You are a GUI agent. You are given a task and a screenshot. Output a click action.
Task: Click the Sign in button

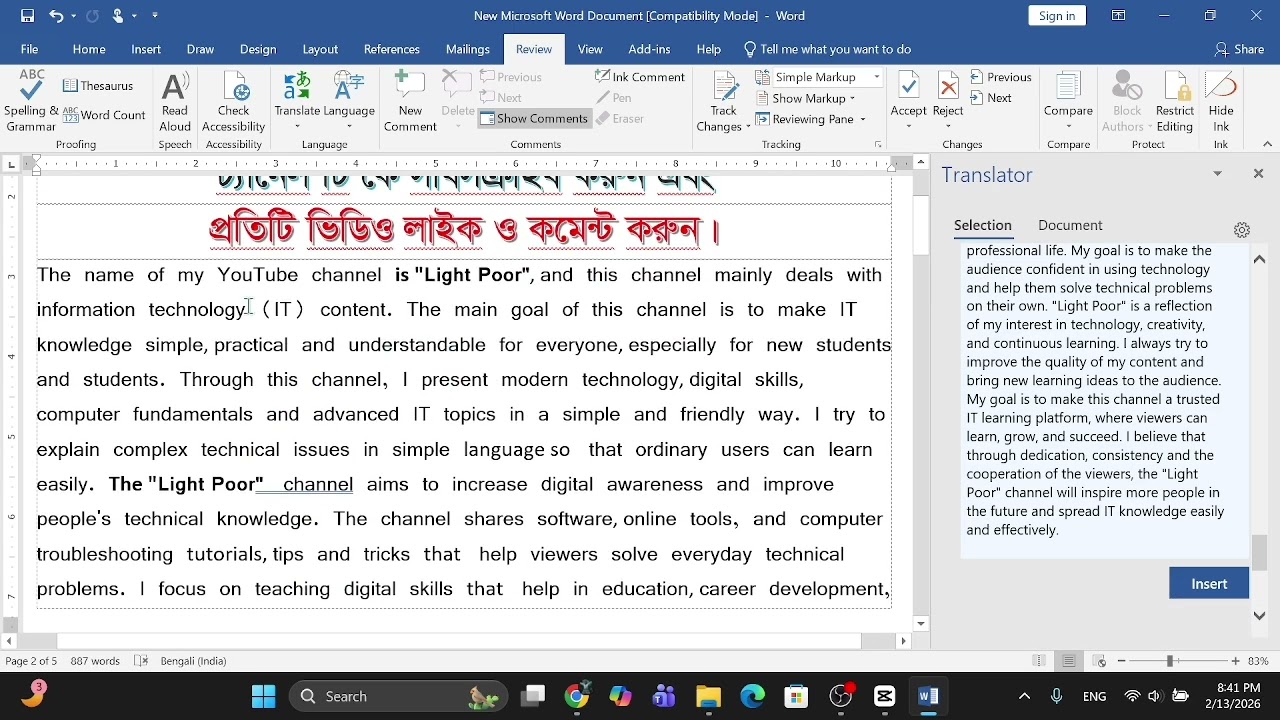pyautogui.click(x=1057, y=16)
